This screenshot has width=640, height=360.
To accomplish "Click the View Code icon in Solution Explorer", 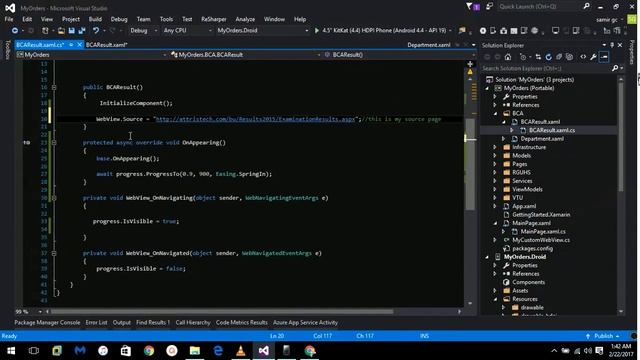I will [583, 57].
